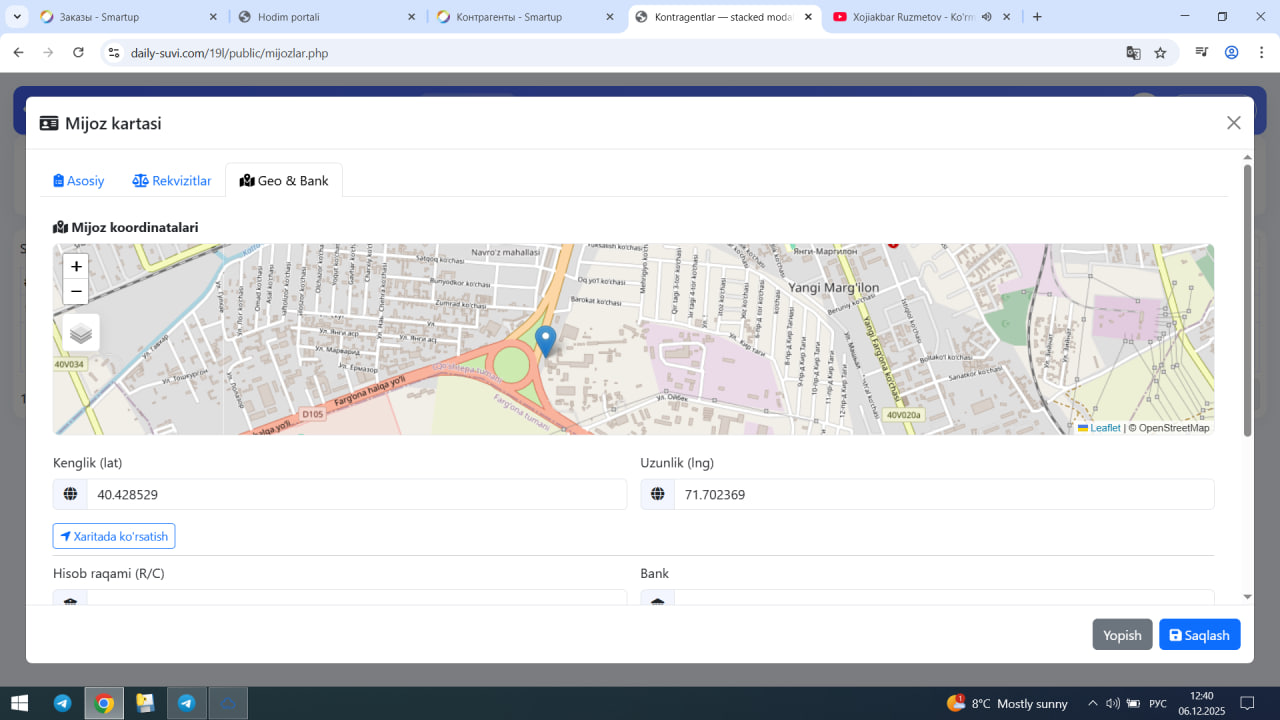Open the Chrome three-dot menu
1280x720 pixels.
[x=1260, y=53]
